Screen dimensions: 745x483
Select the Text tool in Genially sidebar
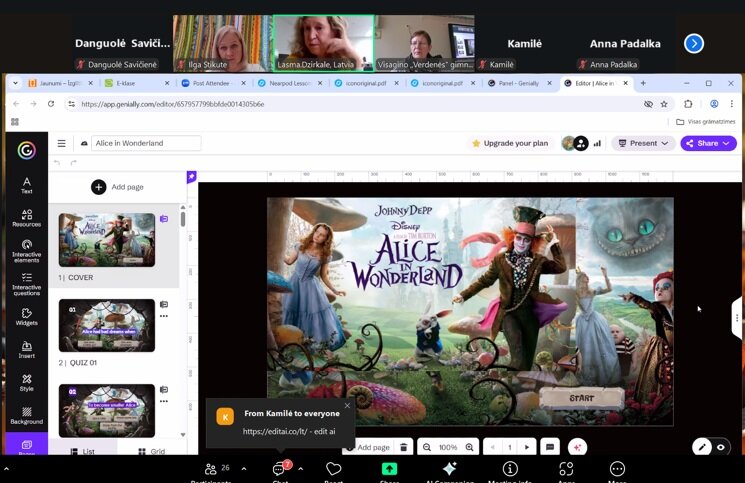click(27, 185)
